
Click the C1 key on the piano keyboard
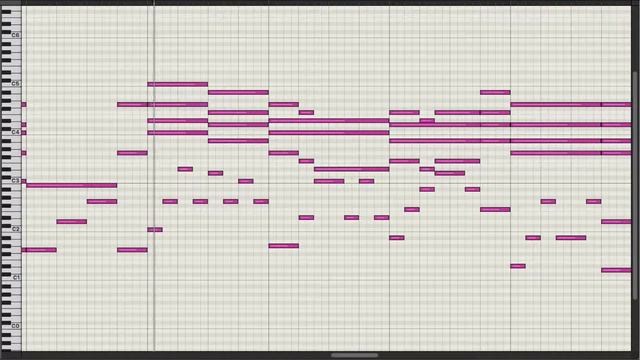tap(11, 278)
